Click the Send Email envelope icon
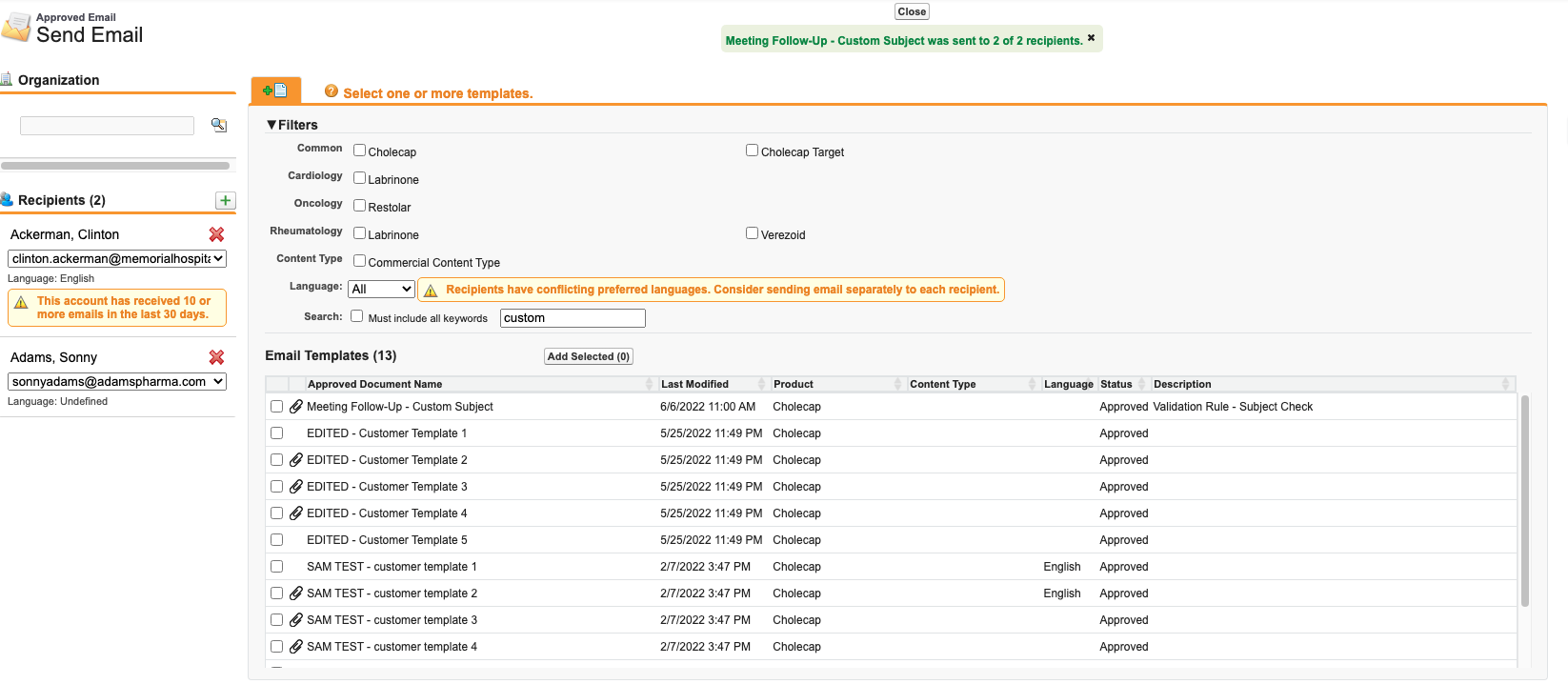The image size is (1568, 684). [x=16, y=28]
